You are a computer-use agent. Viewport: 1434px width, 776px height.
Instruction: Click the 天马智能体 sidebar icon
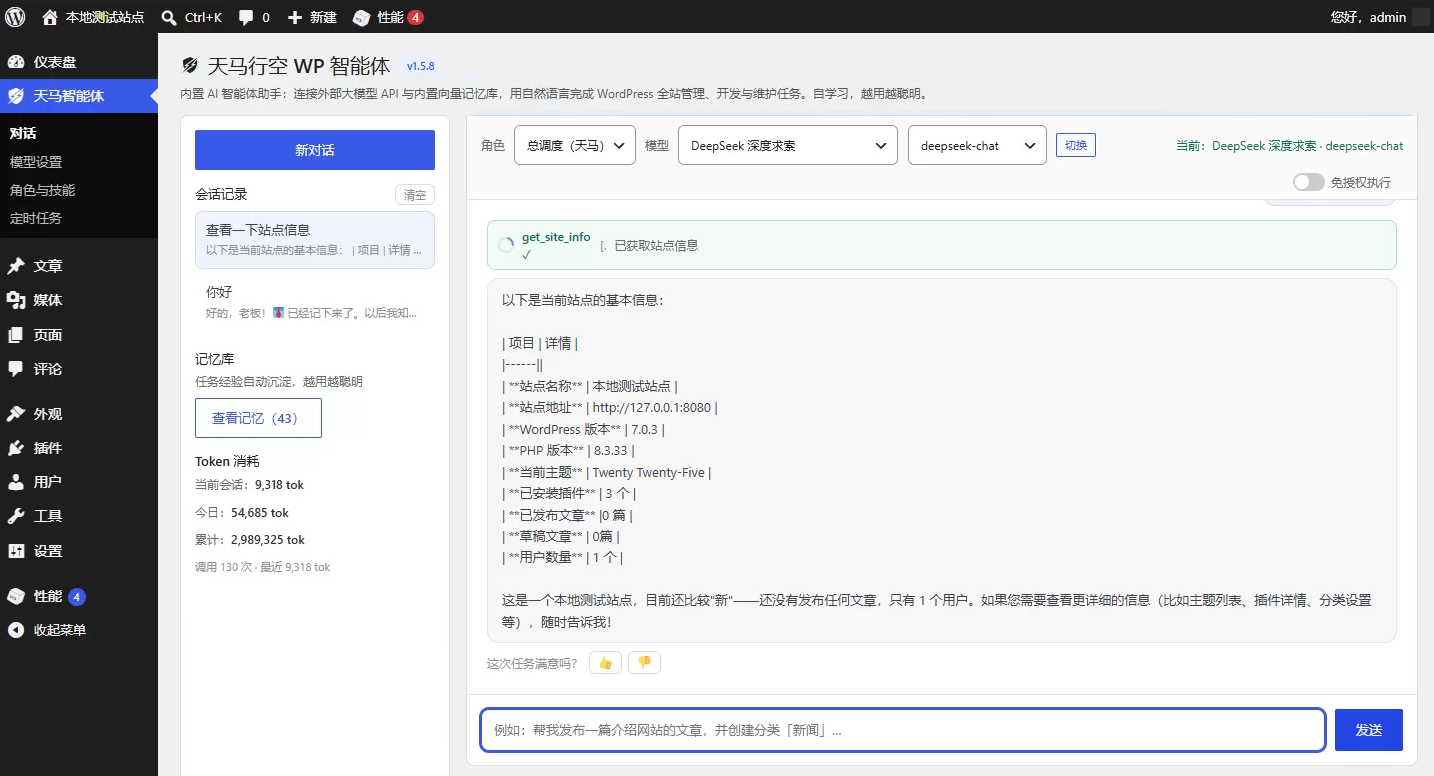[x=16, y=96]
